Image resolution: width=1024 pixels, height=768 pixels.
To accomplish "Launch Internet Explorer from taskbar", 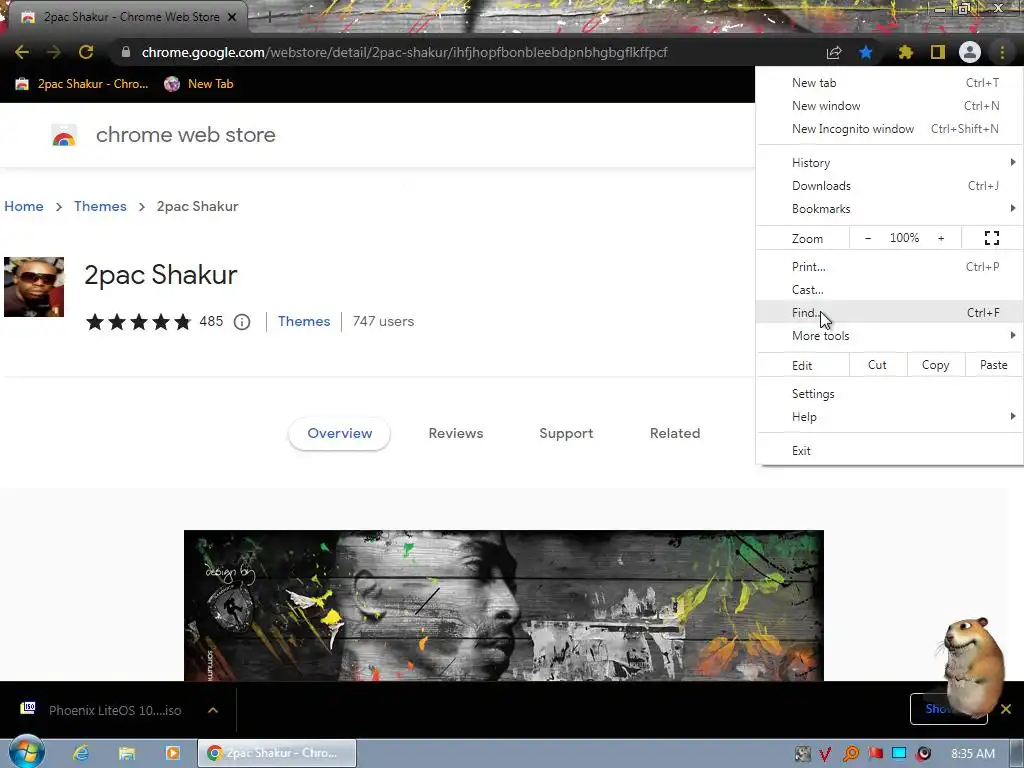I will 81,753.
